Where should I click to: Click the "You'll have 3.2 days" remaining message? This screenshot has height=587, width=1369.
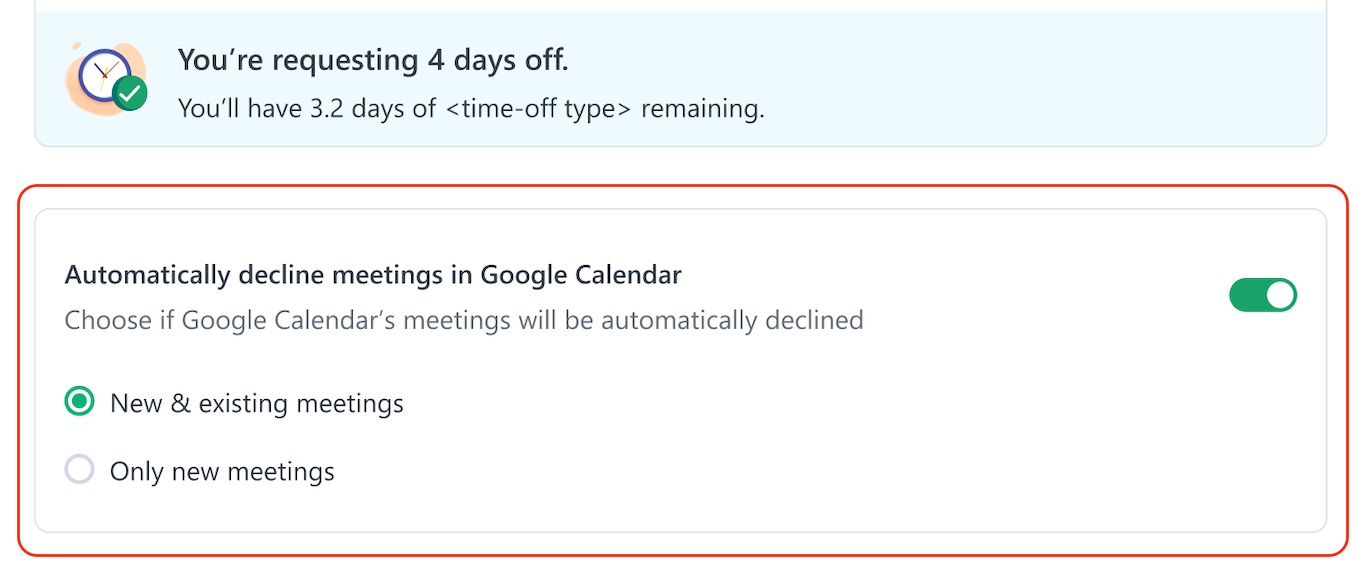(300, 108)
